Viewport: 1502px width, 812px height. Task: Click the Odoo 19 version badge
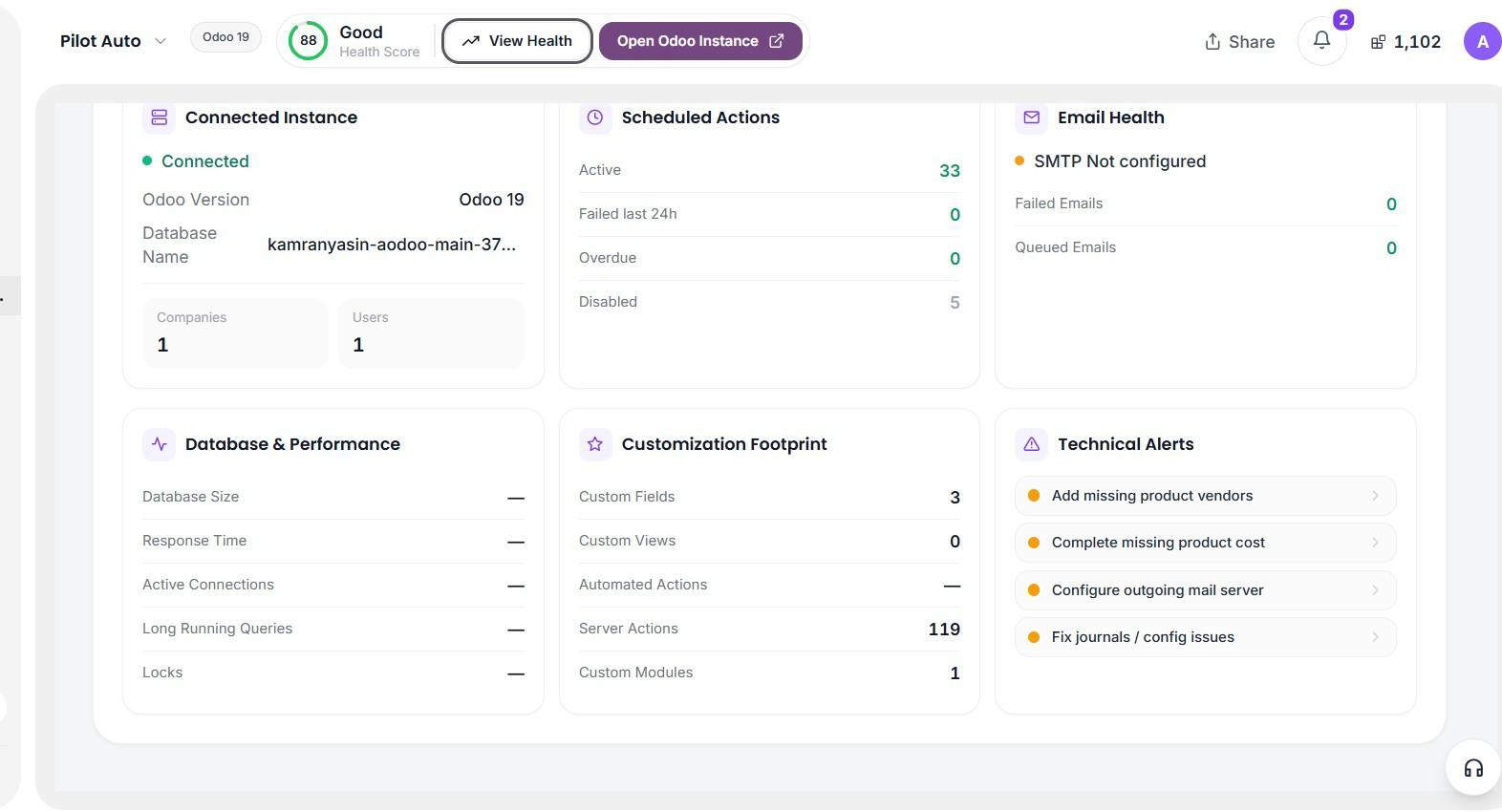tap(225, 37)
